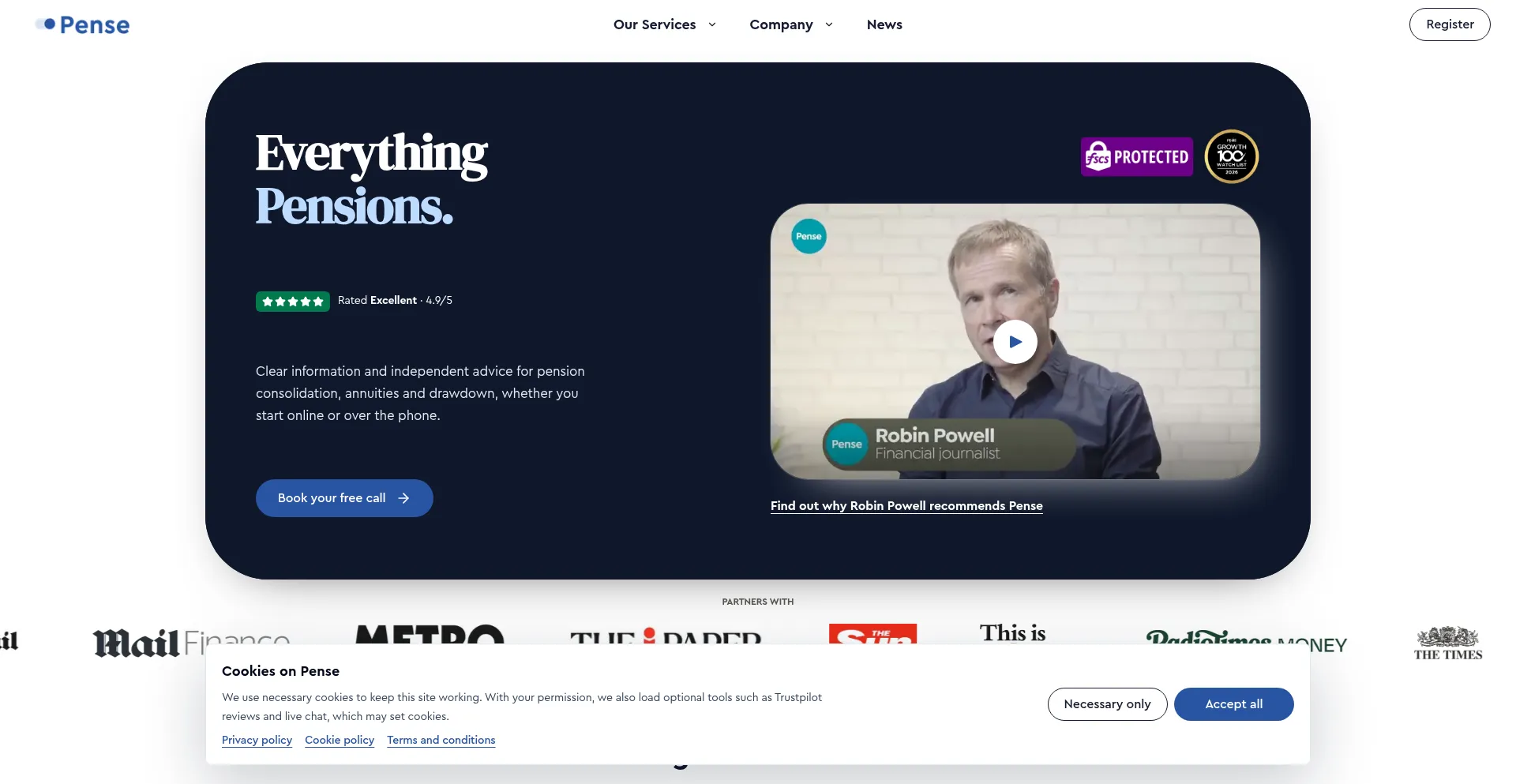Image resolution: width=1516 pixels, height=784 pixels.
Task: Go to the News page
Action: click(x=884, y=24)
